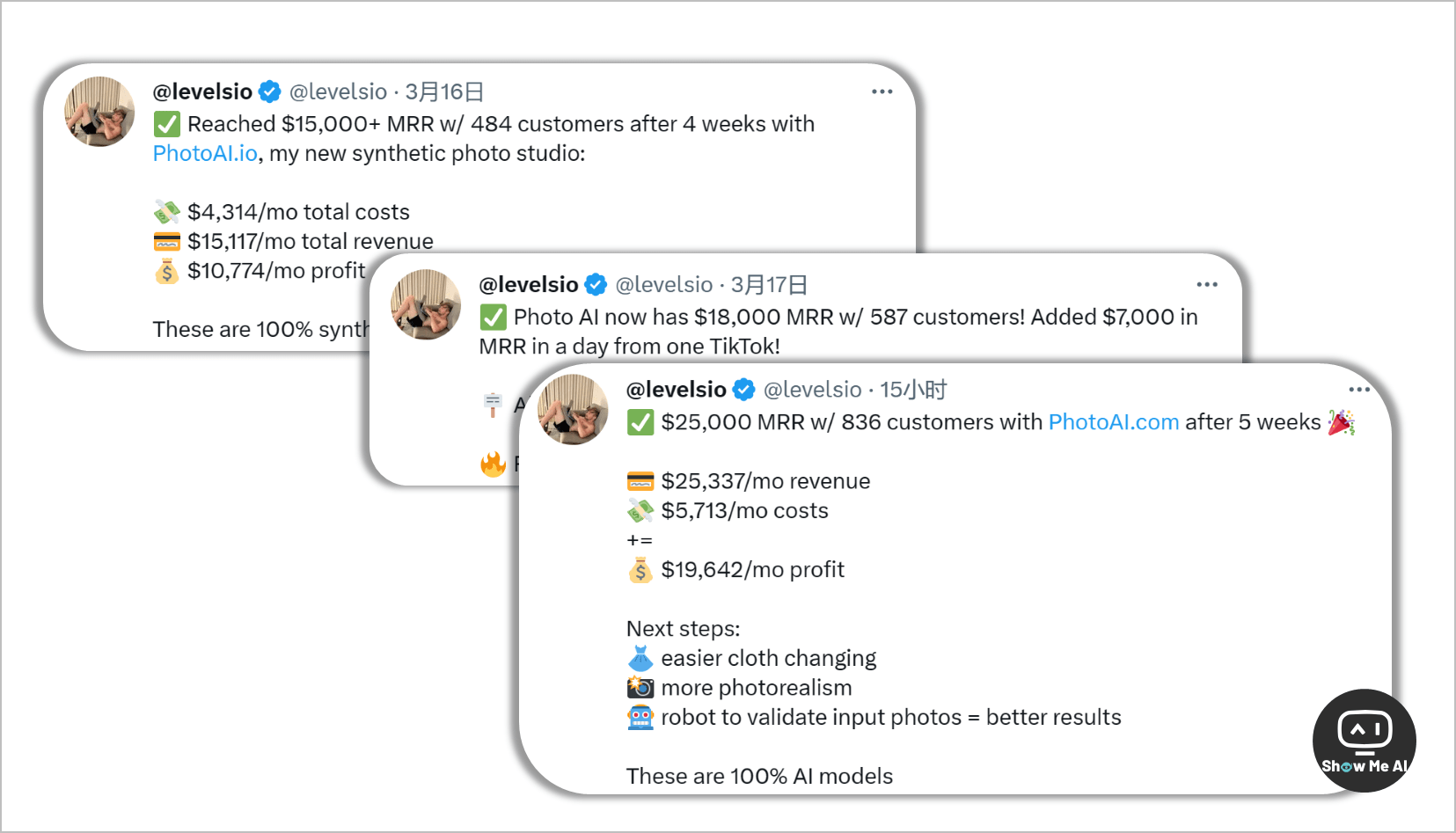Image resolution: width=1456 pixels, height=833 pixels.
Task: Click the verified badge on the 15小时 tweet
Action: (743, 390)
